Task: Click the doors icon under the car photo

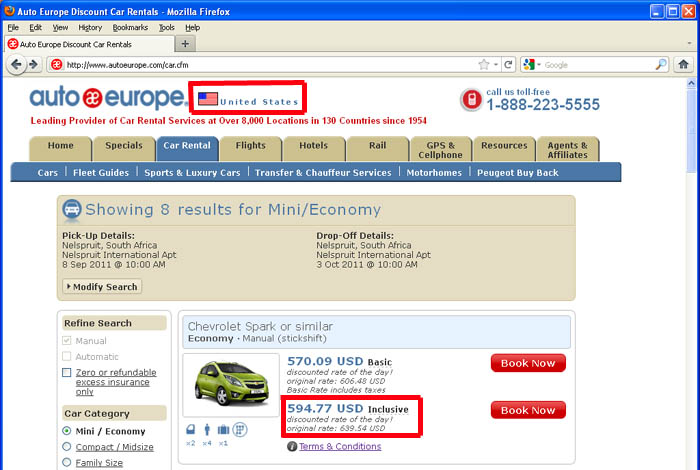Action: click(191, 430)
